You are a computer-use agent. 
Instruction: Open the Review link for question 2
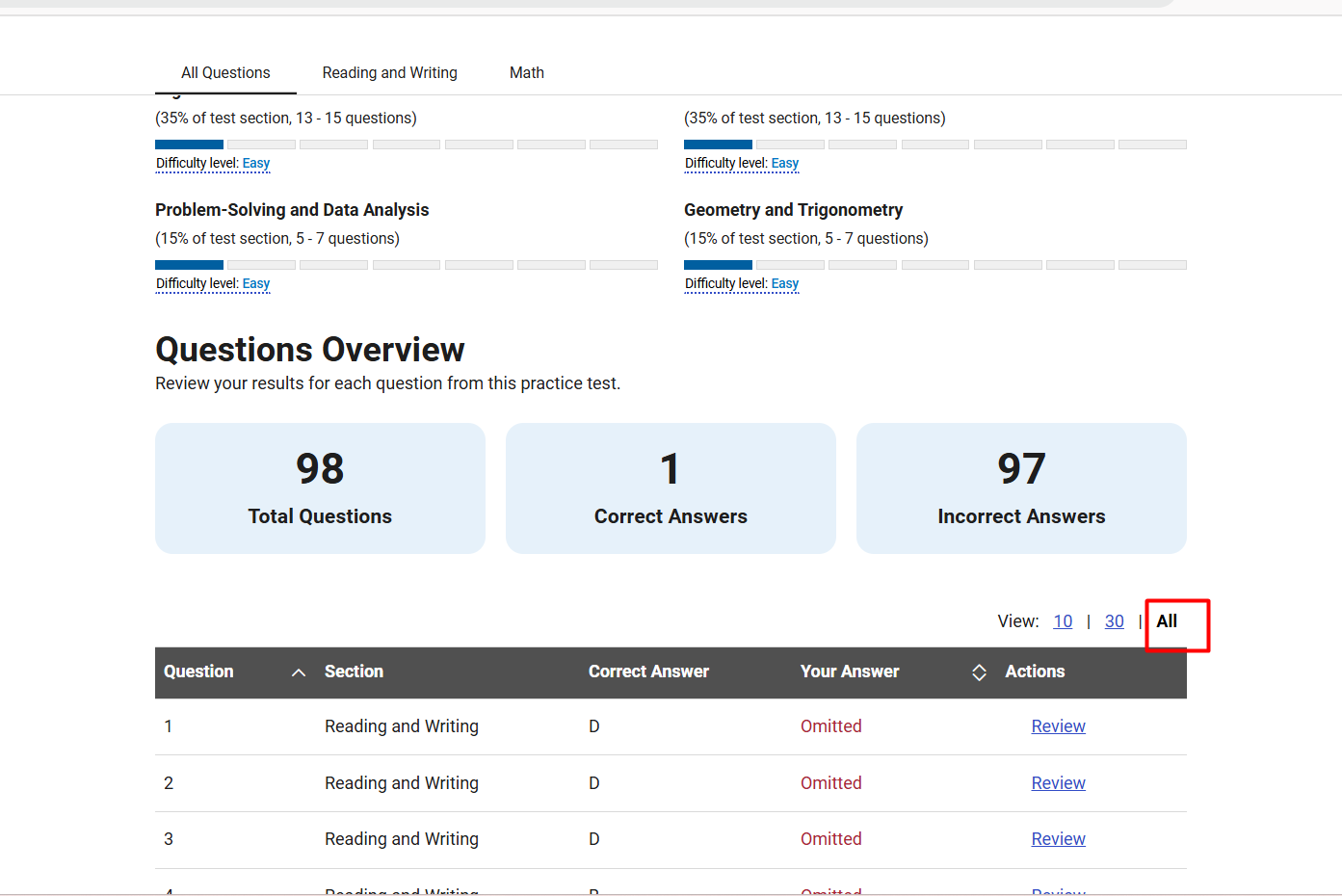(x=1058, y=783)
